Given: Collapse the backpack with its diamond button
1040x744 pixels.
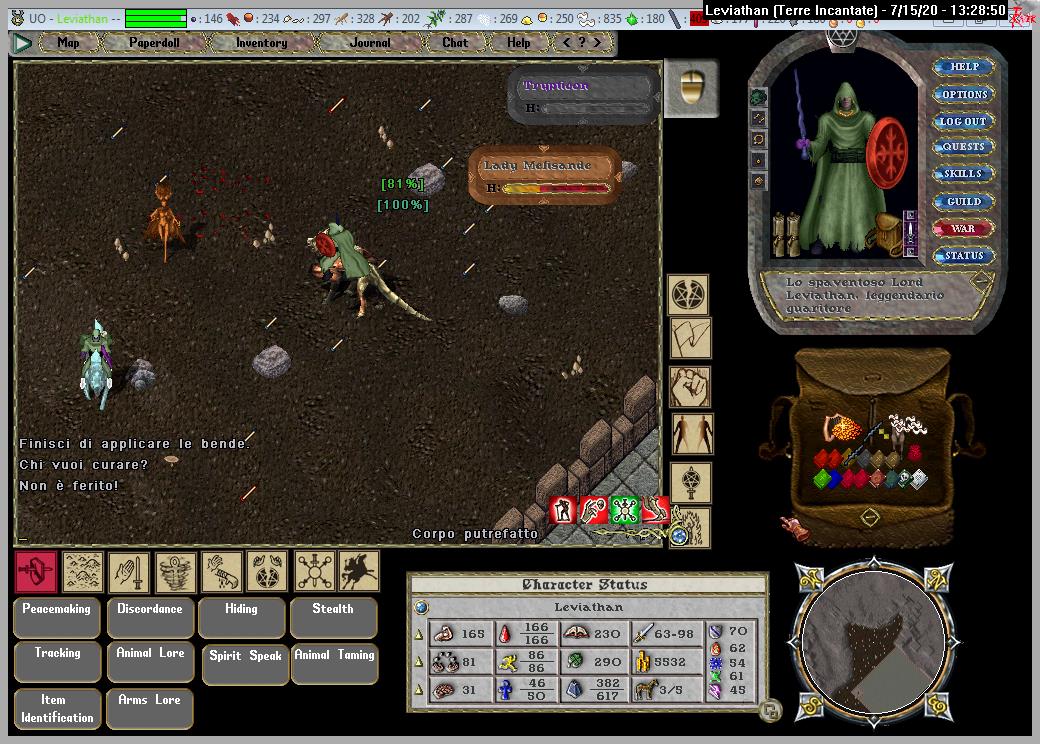Looking at the screenshot, I should [870, 517].
